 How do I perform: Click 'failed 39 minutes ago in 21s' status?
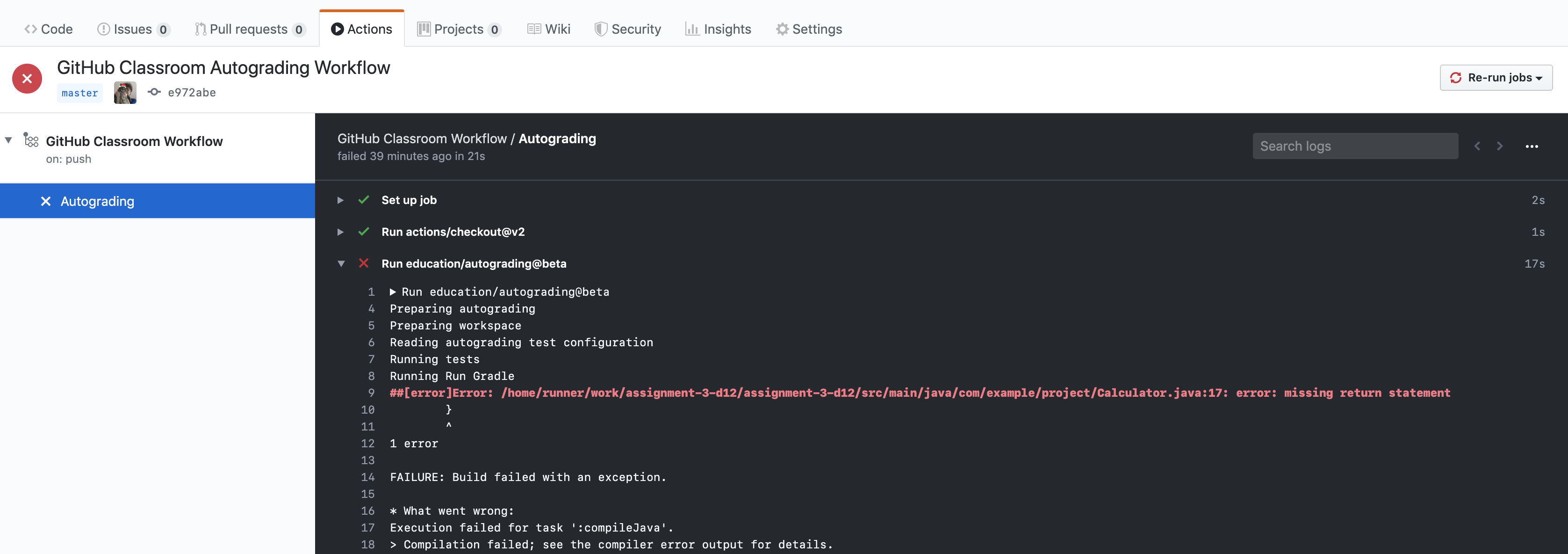[411, 157]
